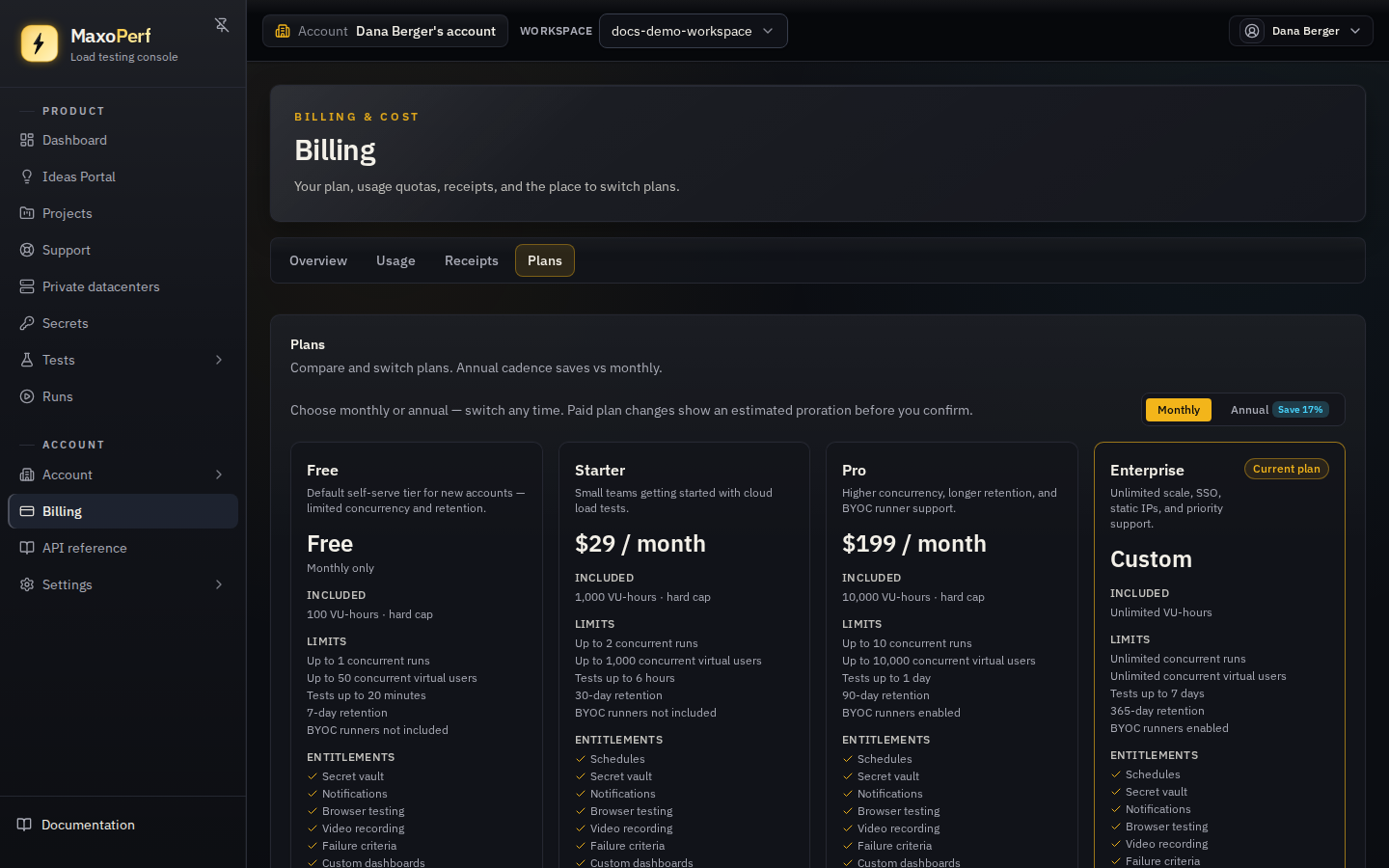Click the Secrets key icon

pos(27,323)
